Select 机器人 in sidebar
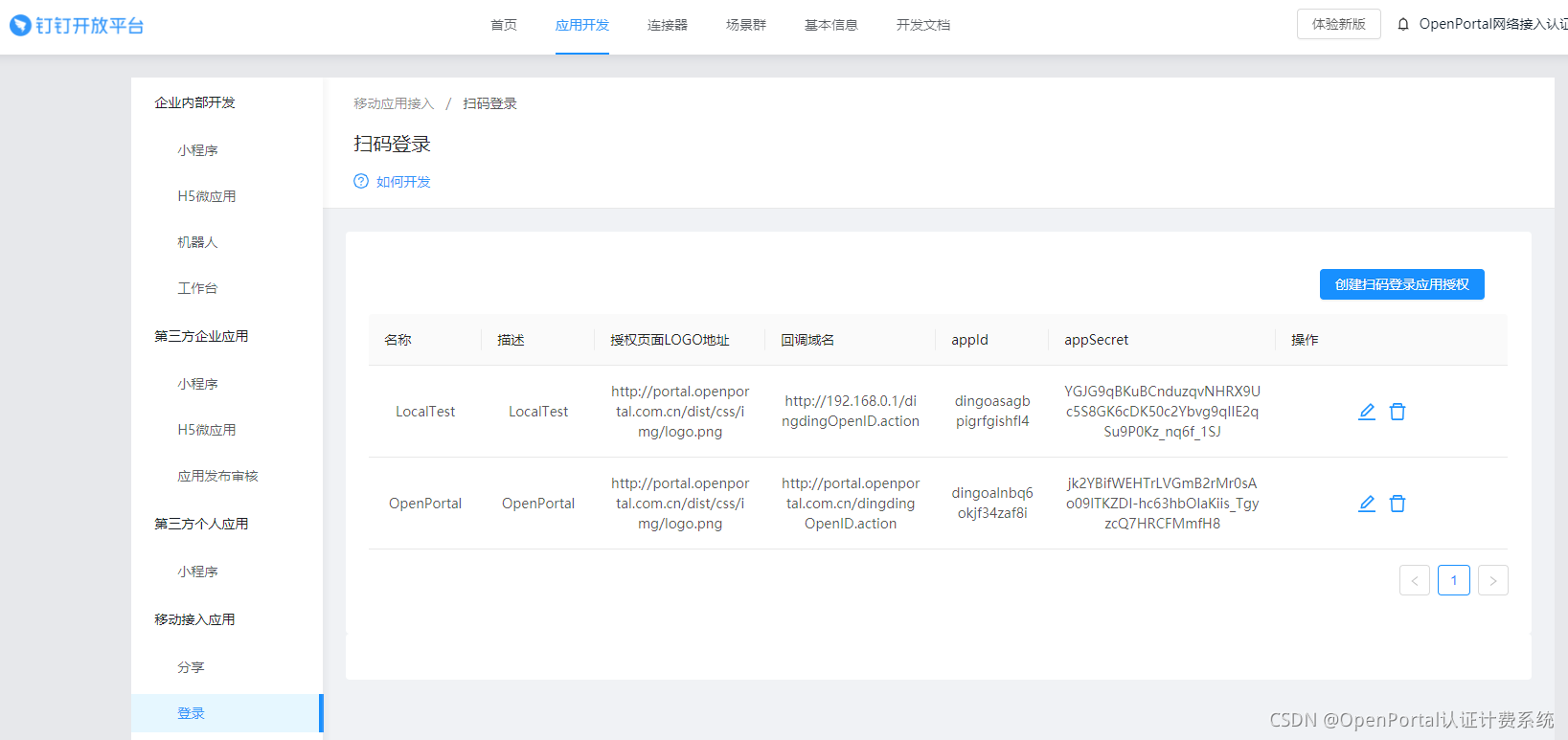1568x740 pixels. [197, 242]
